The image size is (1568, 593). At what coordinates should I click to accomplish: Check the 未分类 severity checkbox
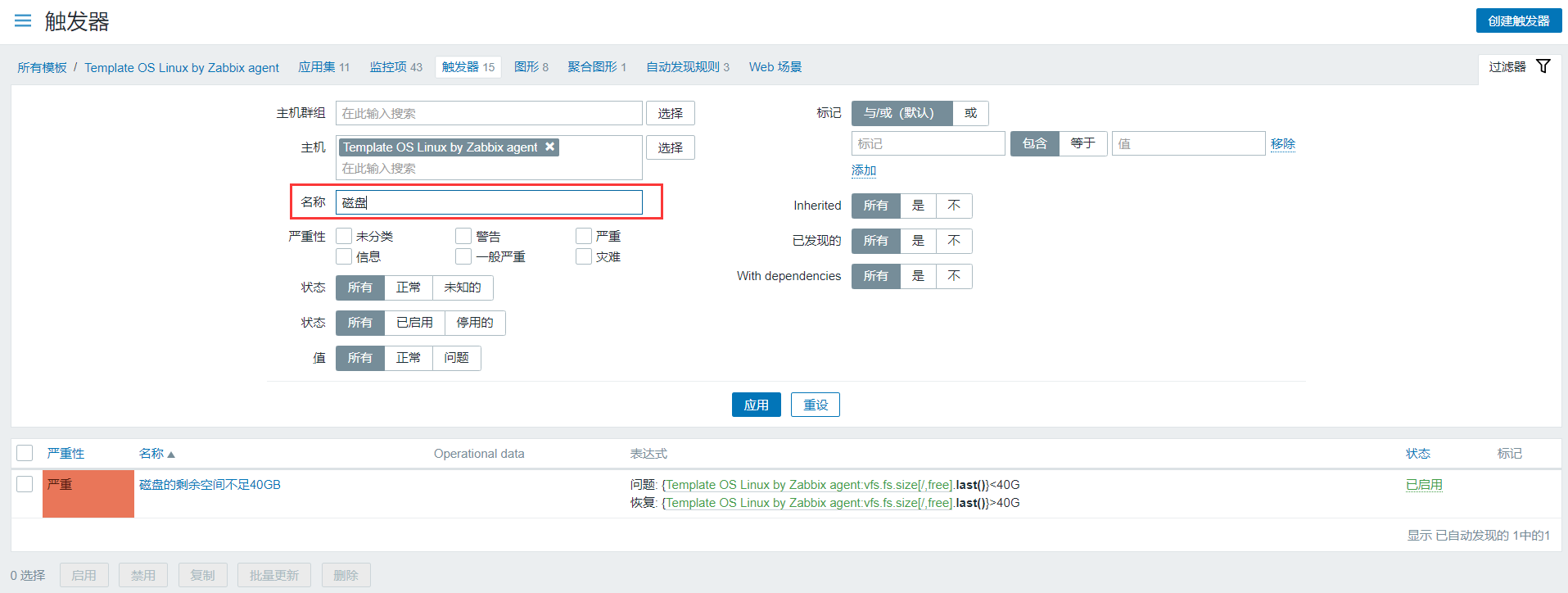[x=344, y=236]
